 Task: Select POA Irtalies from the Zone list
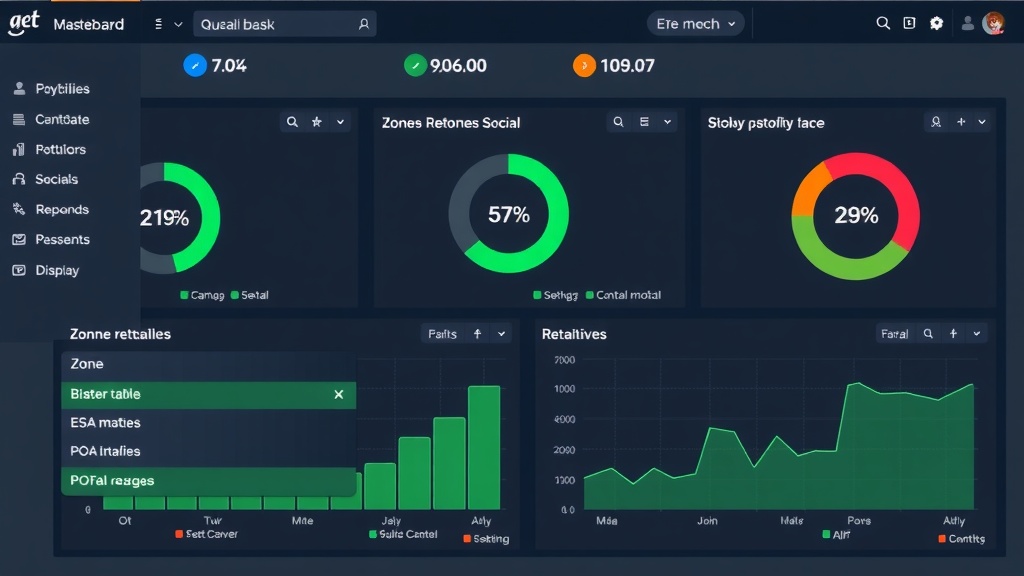(x=105, y=451)
